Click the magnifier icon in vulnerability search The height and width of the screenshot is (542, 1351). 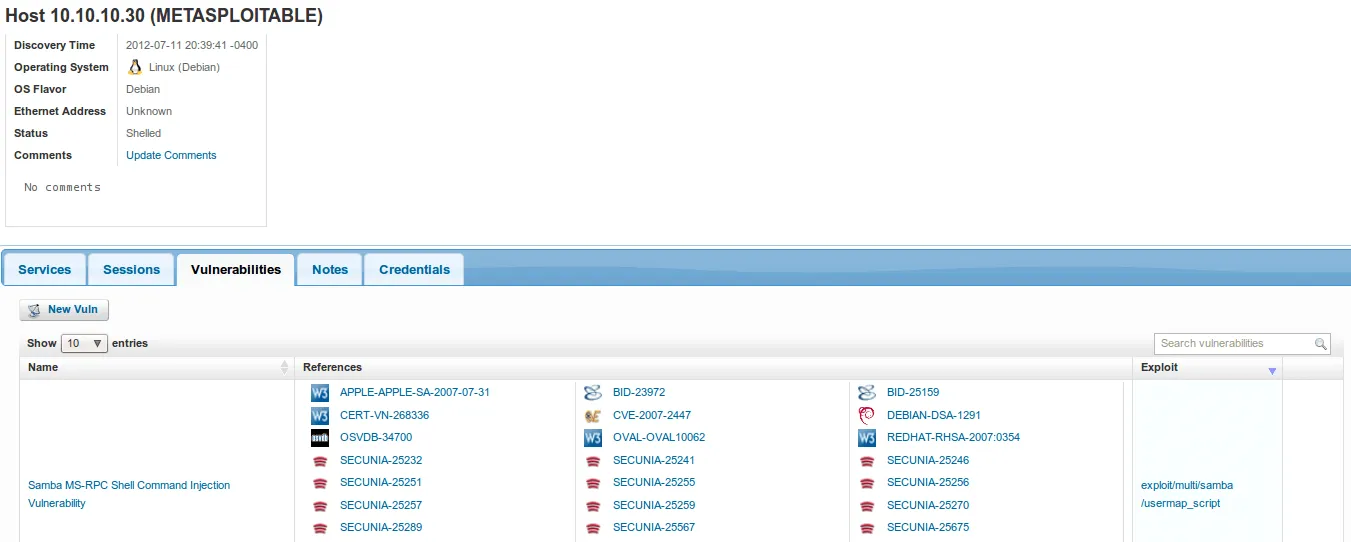[1321, 344]
